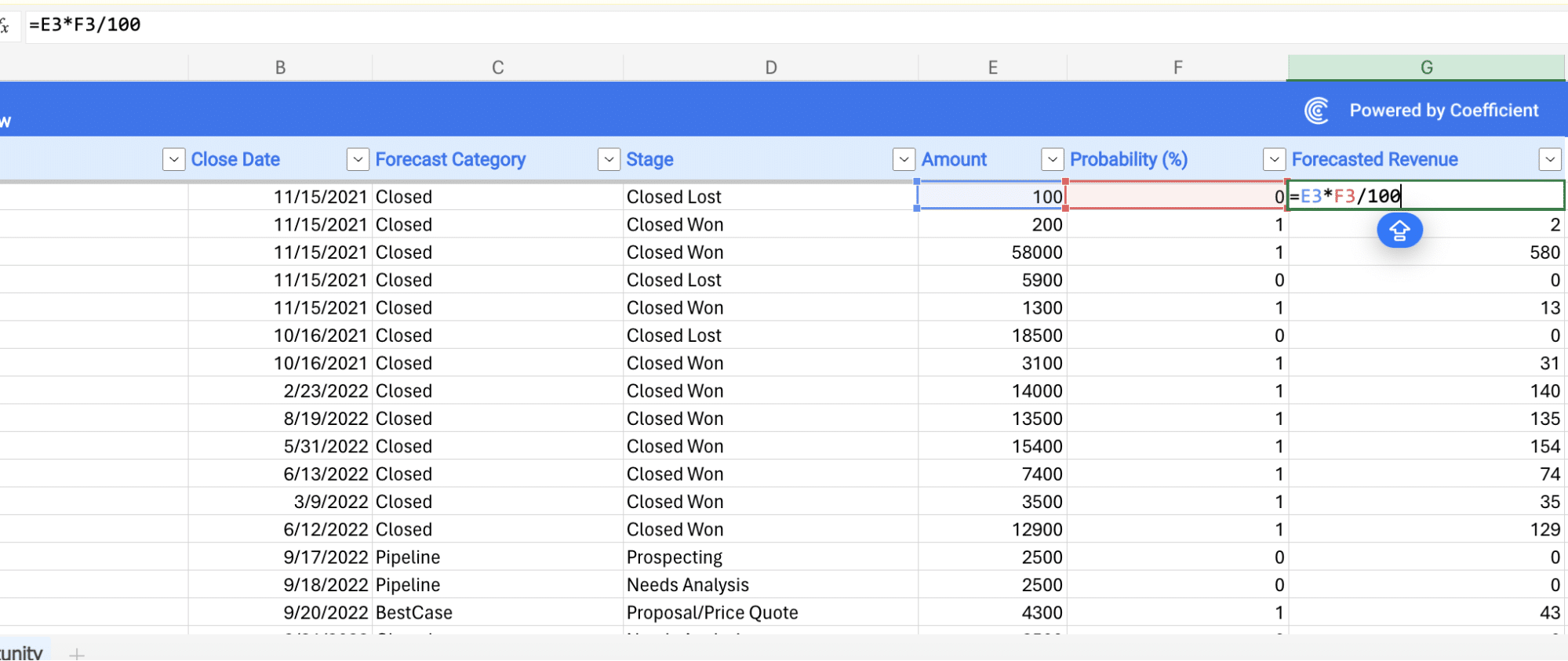Open the Forecast Category filter dropdown
The width and height of the screenshot is (1568, 661).
[x=358, y=159]
